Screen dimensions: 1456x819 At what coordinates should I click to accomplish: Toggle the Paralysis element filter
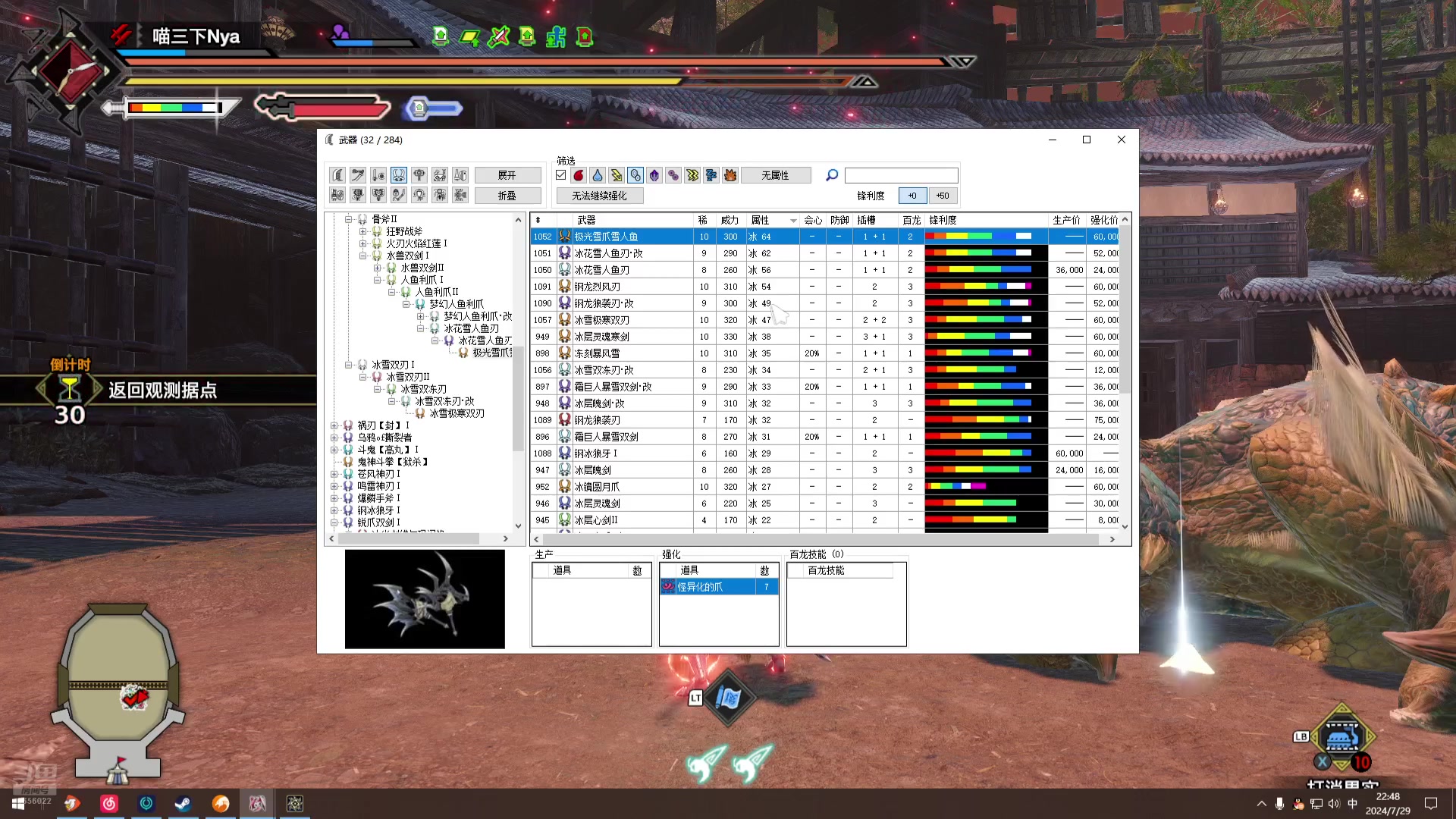tap(692, 175)
